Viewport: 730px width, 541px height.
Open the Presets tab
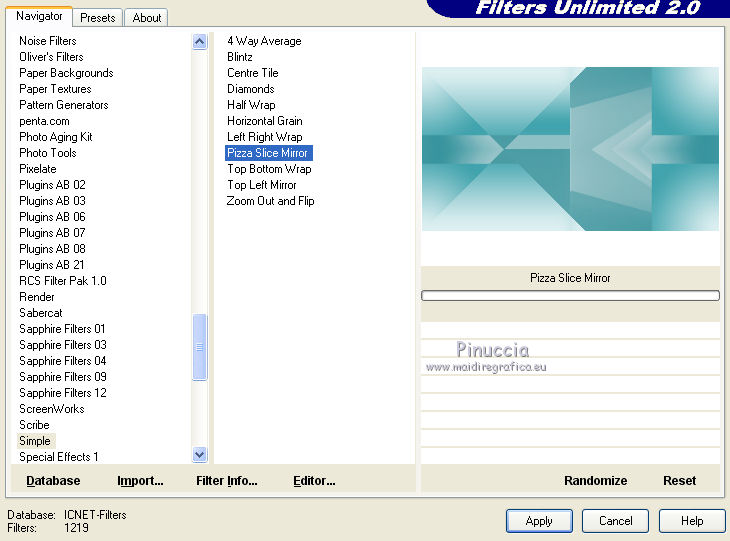[98, 18]
